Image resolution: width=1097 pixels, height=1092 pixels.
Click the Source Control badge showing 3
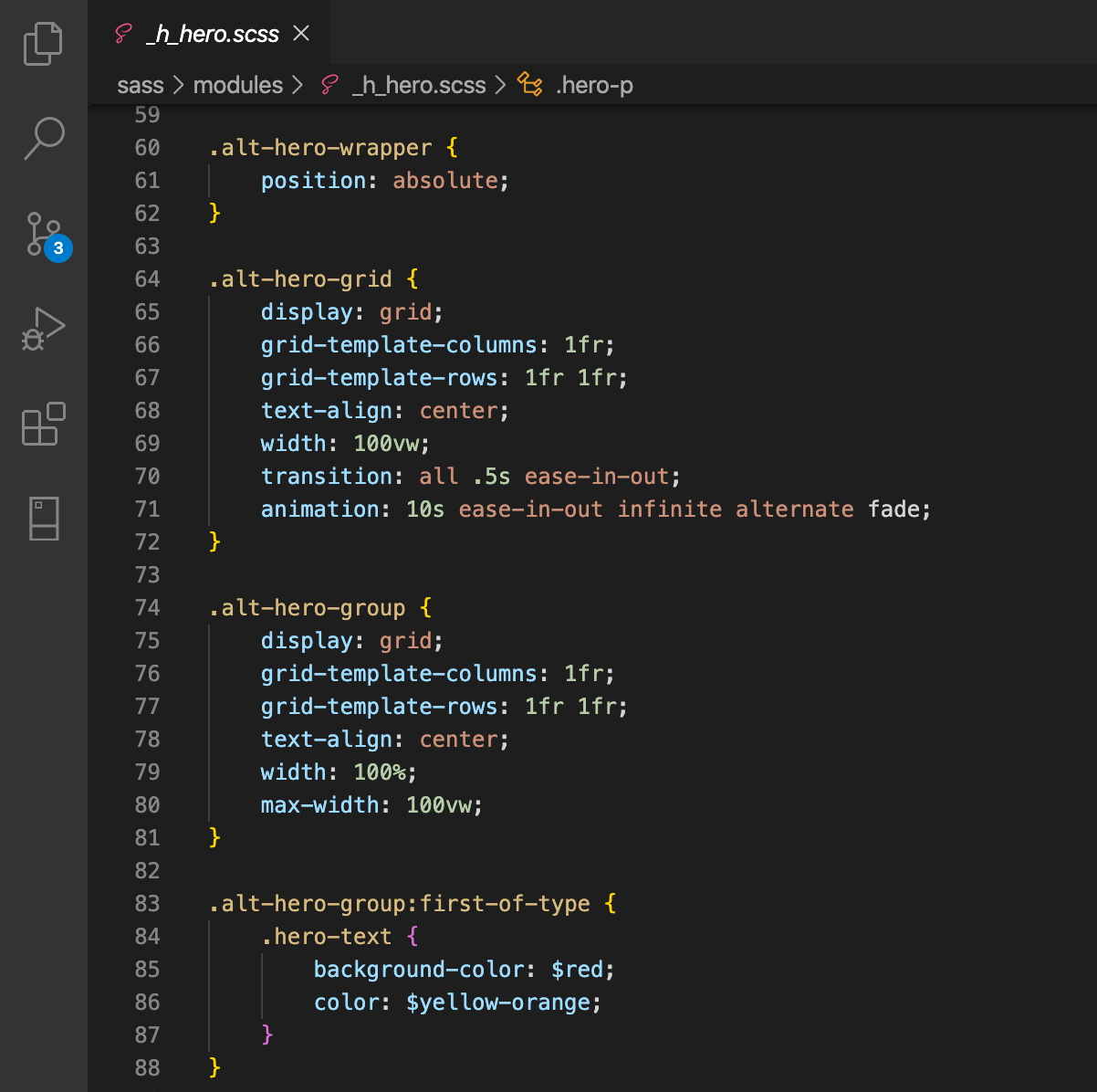click(x=57, y=247)
